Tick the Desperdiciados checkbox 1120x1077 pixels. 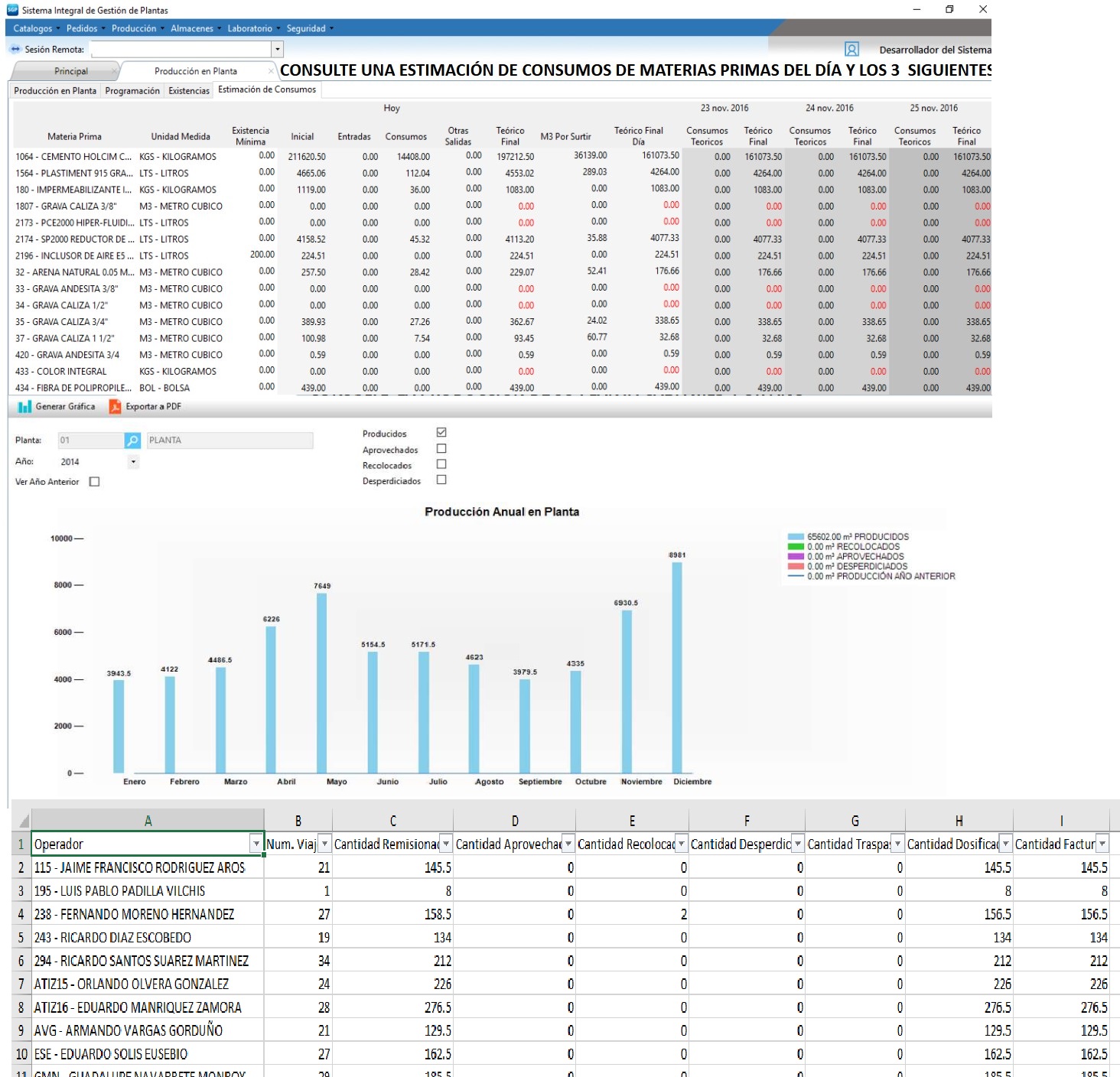tap(441, 480)
